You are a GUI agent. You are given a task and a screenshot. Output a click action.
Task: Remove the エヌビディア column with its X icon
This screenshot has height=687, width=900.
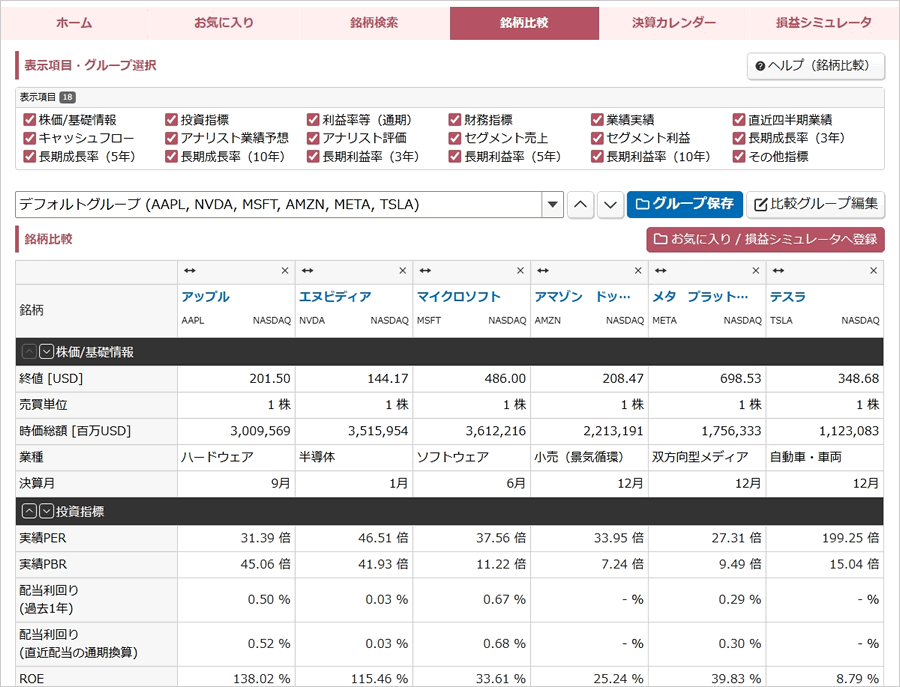click(402, 271)
